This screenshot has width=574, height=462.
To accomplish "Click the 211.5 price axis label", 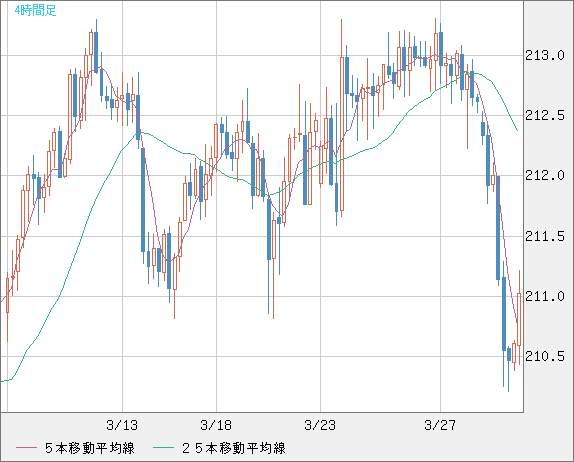I will pyautogui.click(x=545, y=236).
